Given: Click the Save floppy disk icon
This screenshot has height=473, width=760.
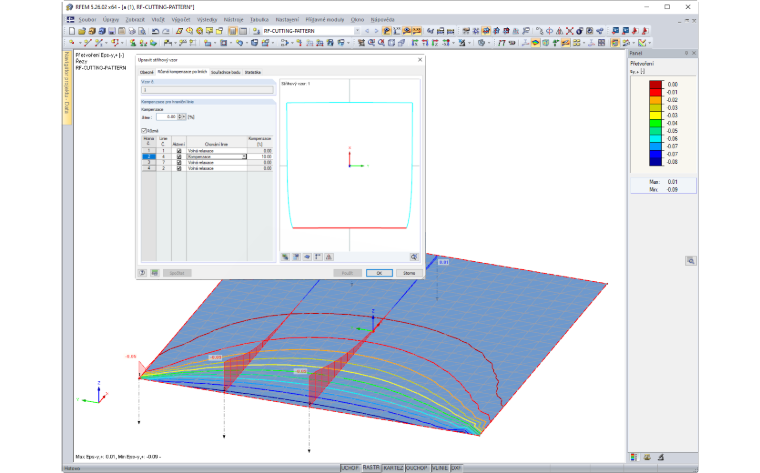Looking at the screenshot, I should [112, 31].
